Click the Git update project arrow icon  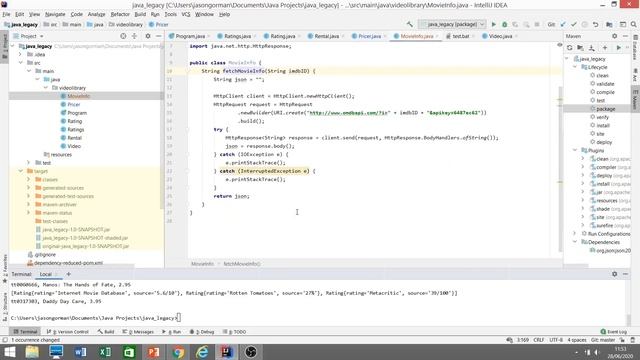(563, 24)
